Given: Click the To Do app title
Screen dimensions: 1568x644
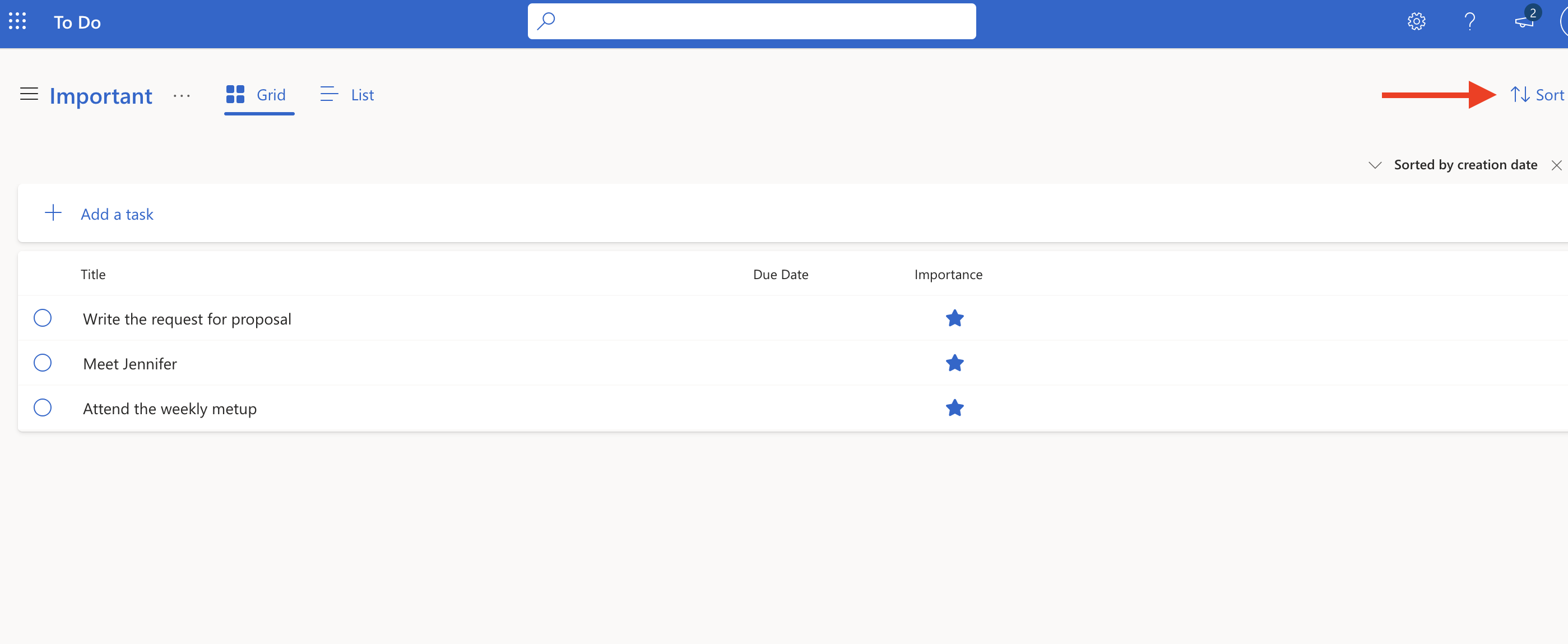Looking at the screenshot, I should pos(77,22).
